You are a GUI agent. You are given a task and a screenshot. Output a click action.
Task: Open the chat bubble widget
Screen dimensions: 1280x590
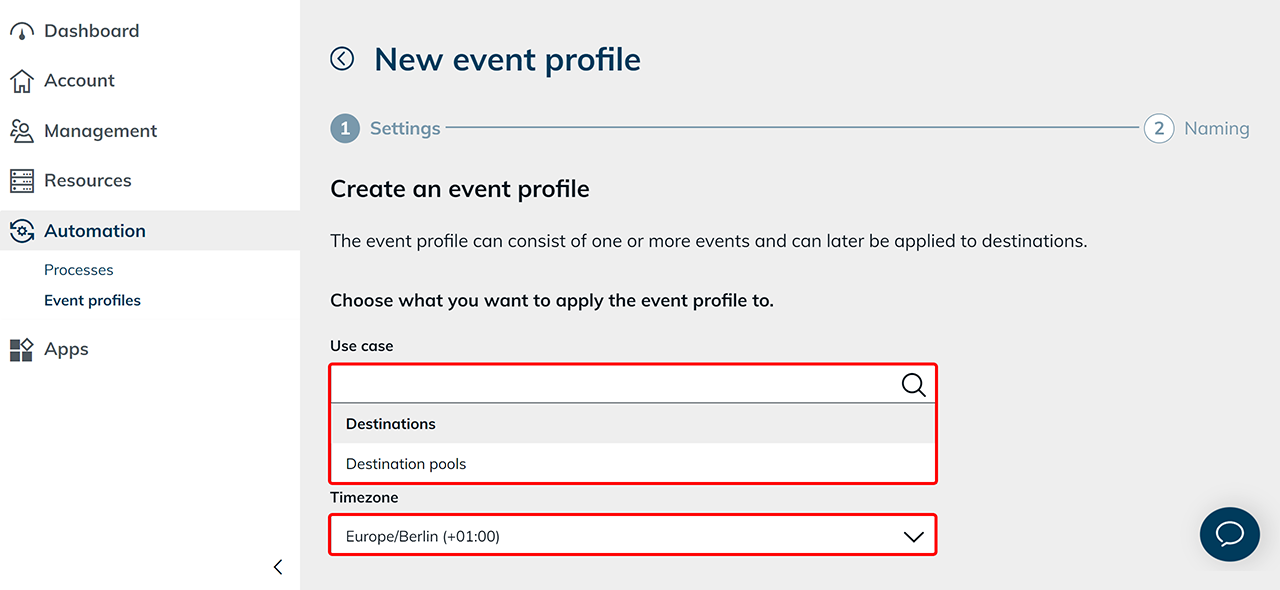click(1229, 533)
